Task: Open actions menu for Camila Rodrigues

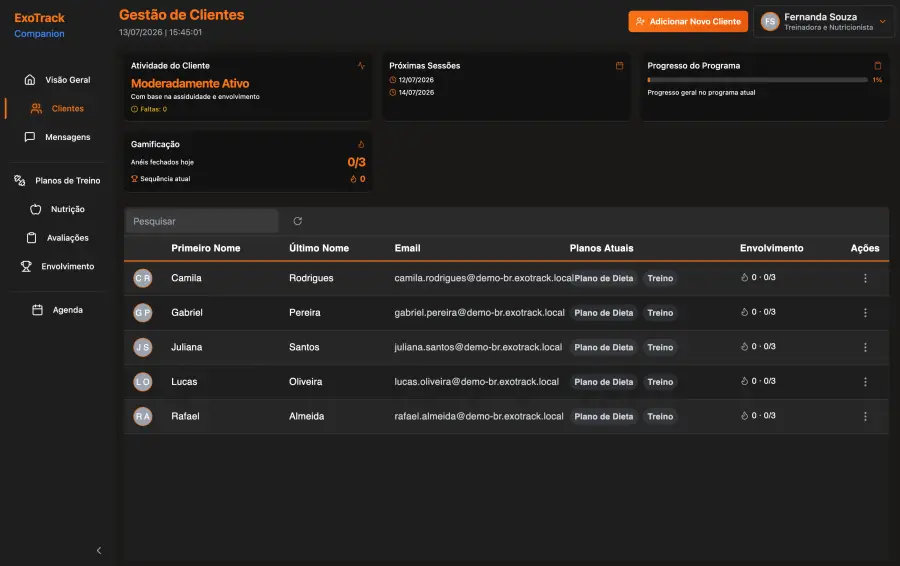Action: click(865, 278)
